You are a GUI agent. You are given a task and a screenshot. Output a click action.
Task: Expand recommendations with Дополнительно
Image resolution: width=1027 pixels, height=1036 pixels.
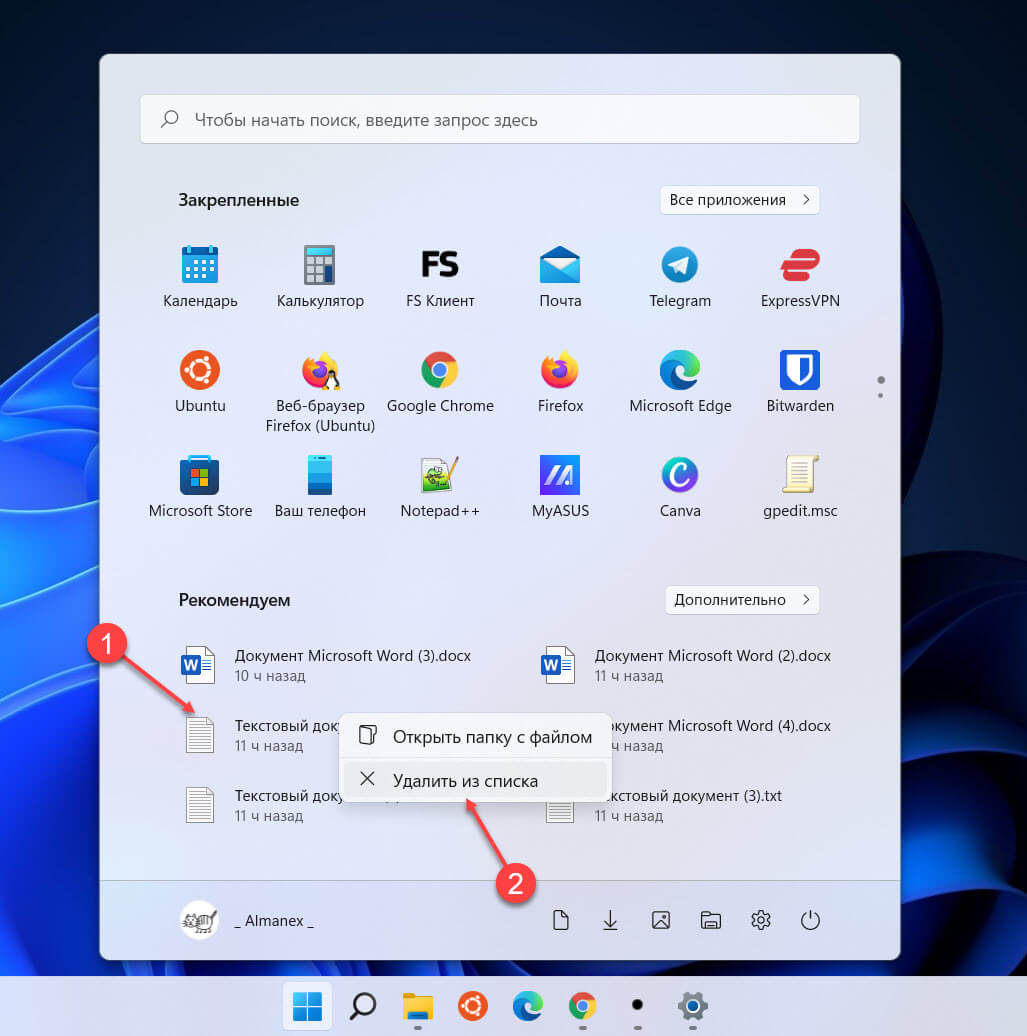(x=742, y=600)
